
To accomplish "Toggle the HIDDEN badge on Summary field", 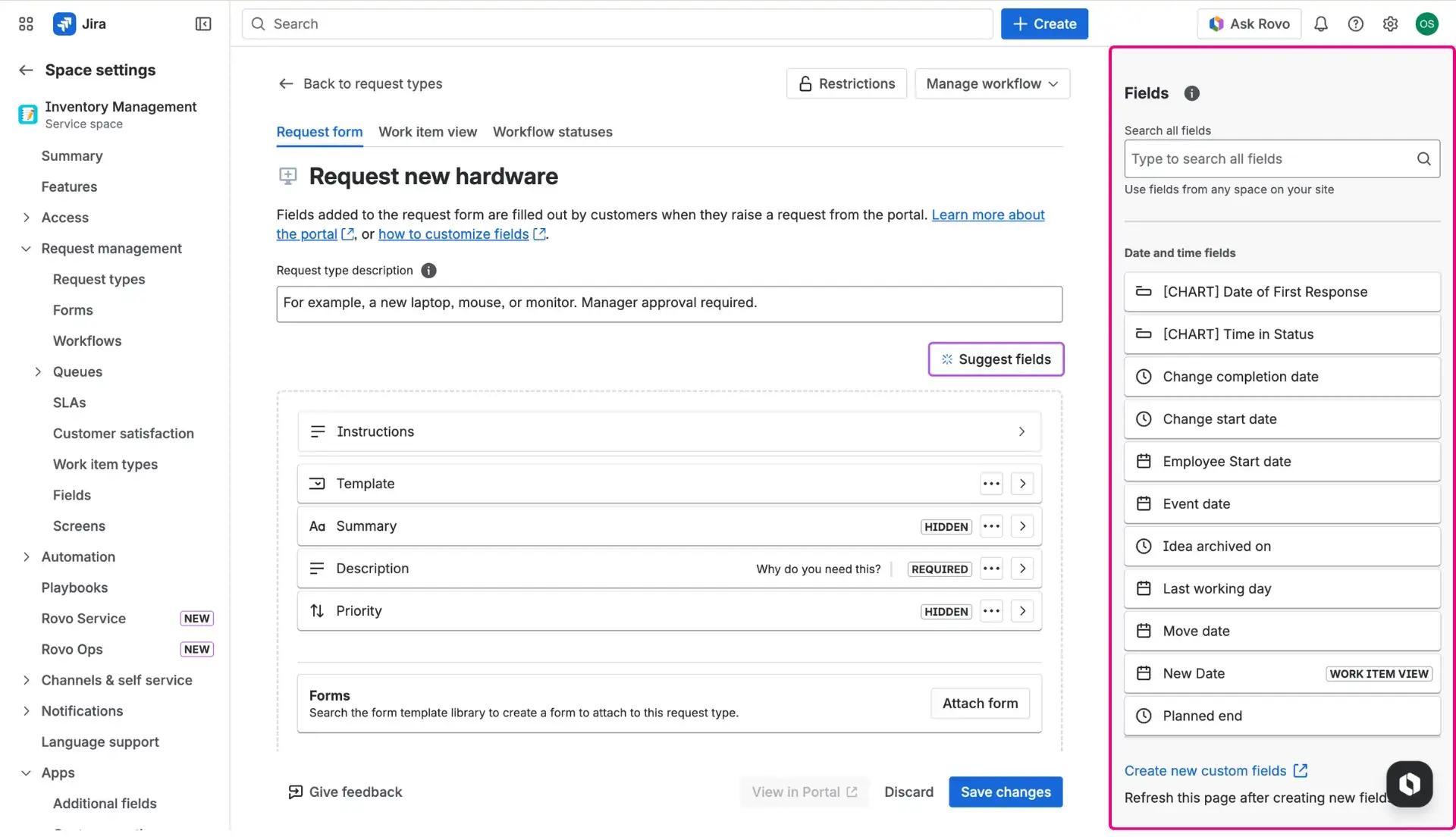I will tap(945, 526).
